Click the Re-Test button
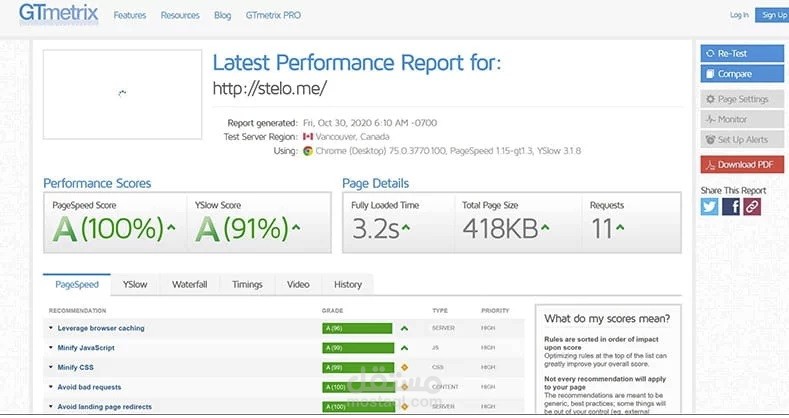Viewport: 789px width, 418px height. 742,53
